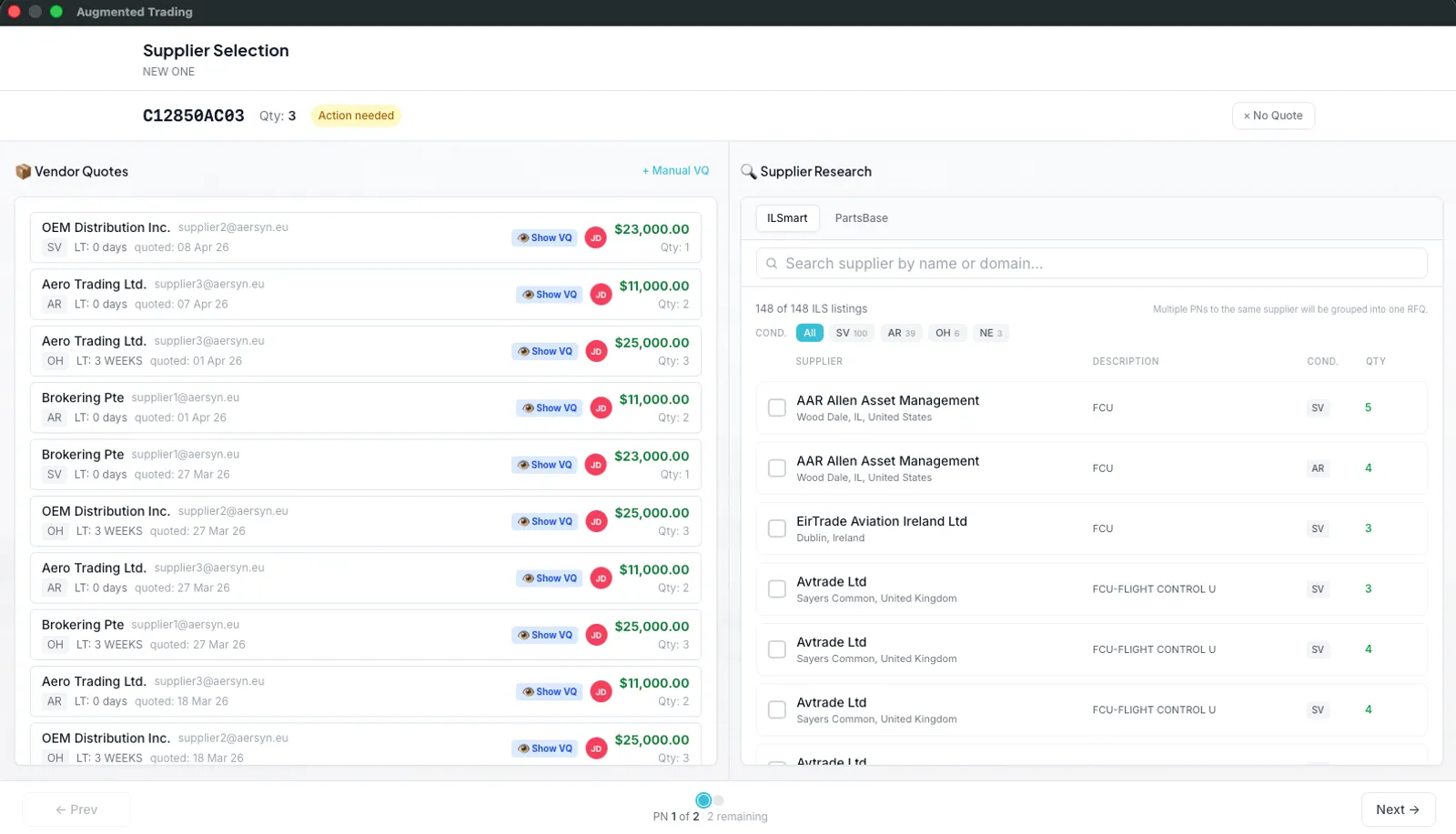Click the current PN progress dot
1456x834 pixels.
click(x=703, y=800)
